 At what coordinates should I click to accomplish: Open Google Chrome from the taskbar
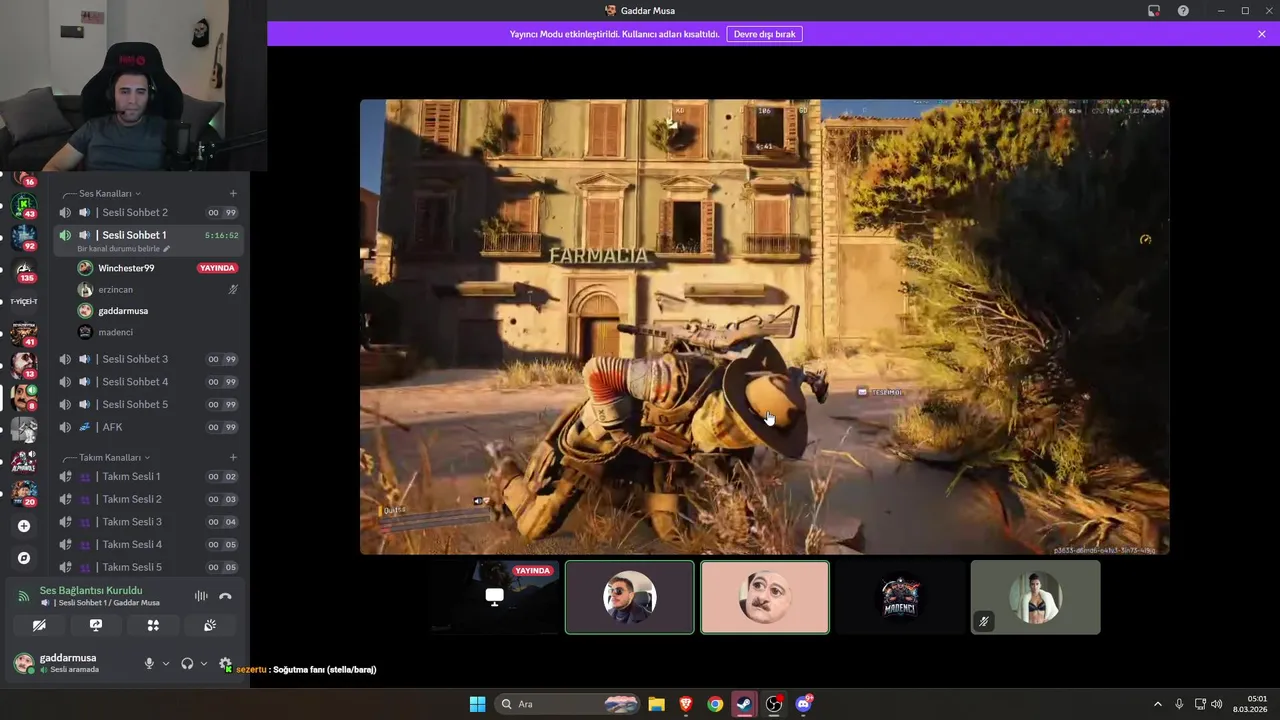[x=715, y=704]
